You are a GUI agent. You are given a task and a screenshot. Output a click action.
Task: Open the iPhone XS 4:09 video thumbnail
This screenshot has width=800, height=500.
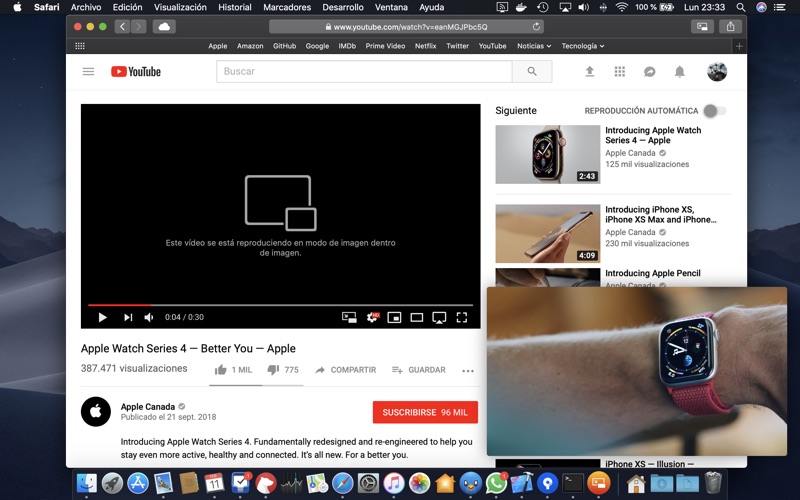tap(547, 233)
